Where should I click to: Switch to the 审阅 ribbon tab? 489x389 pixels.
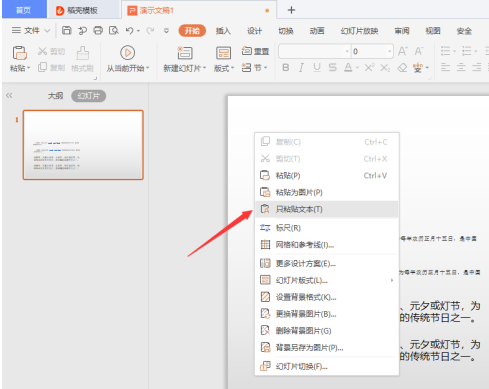coord(402,31)
